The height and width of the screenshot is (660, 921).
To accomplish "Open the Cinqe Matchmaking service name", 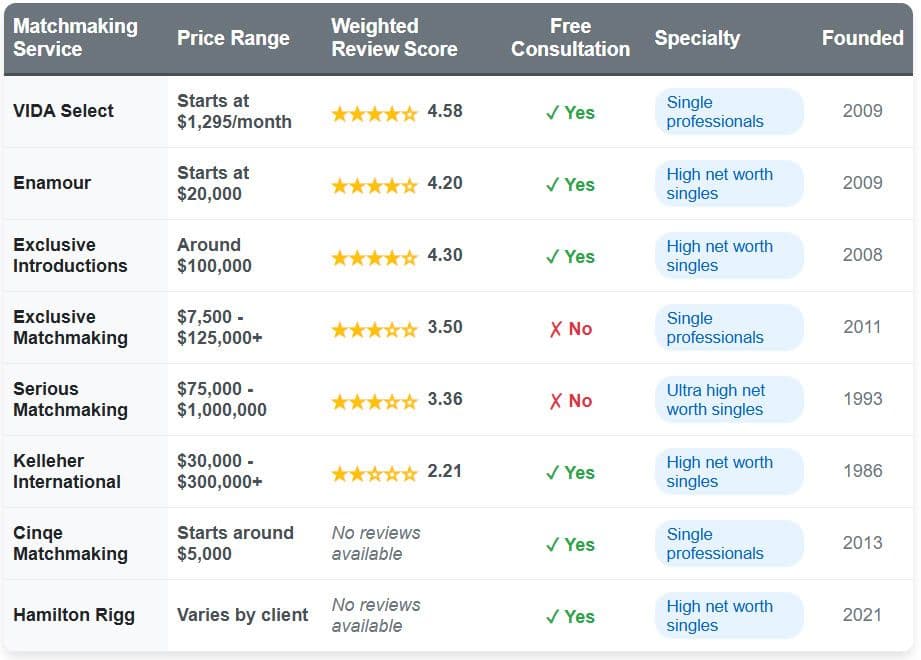I will click(70, 543).
